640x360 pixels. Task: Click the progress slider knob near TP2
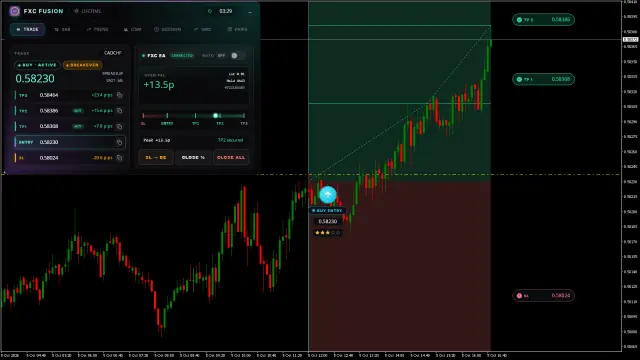coord(216,116)
